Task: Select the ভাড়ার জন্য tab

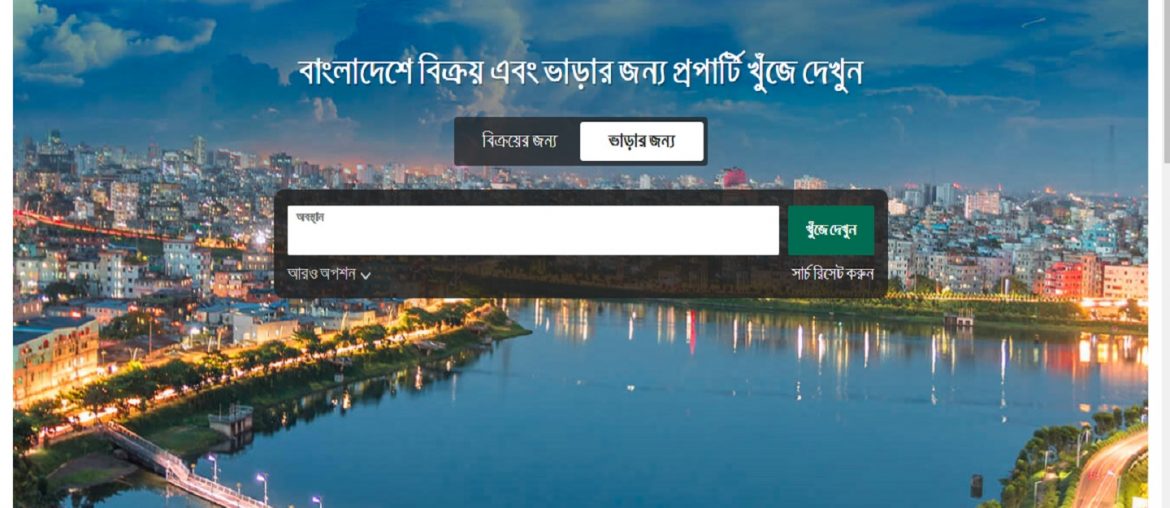Action: pos(642,141)
